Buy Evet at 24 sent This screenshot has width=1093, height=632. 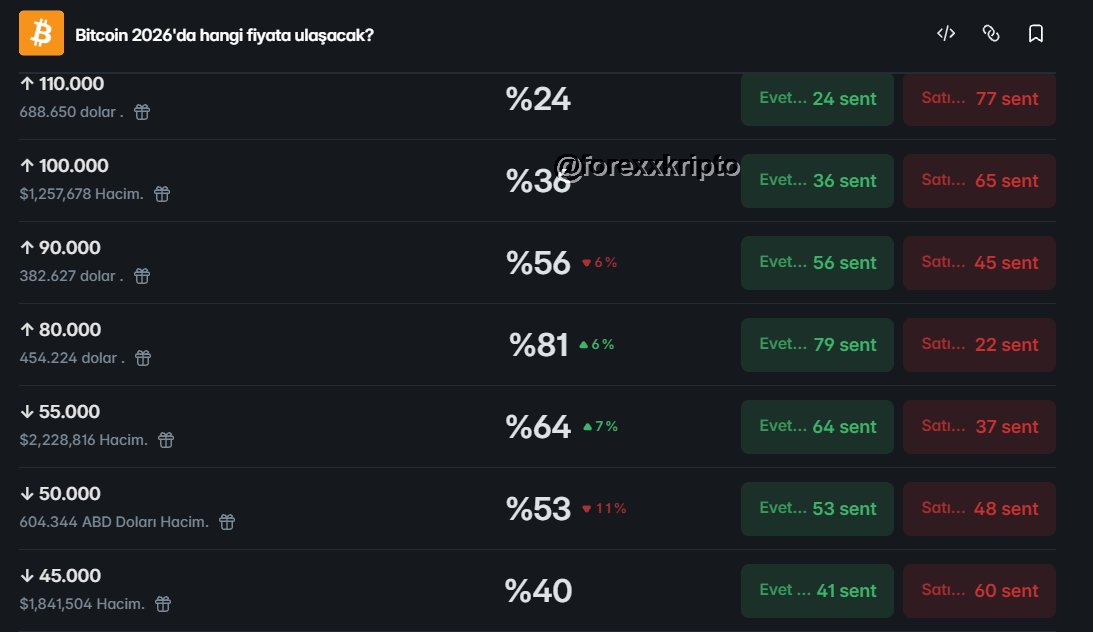pos(817,99)
